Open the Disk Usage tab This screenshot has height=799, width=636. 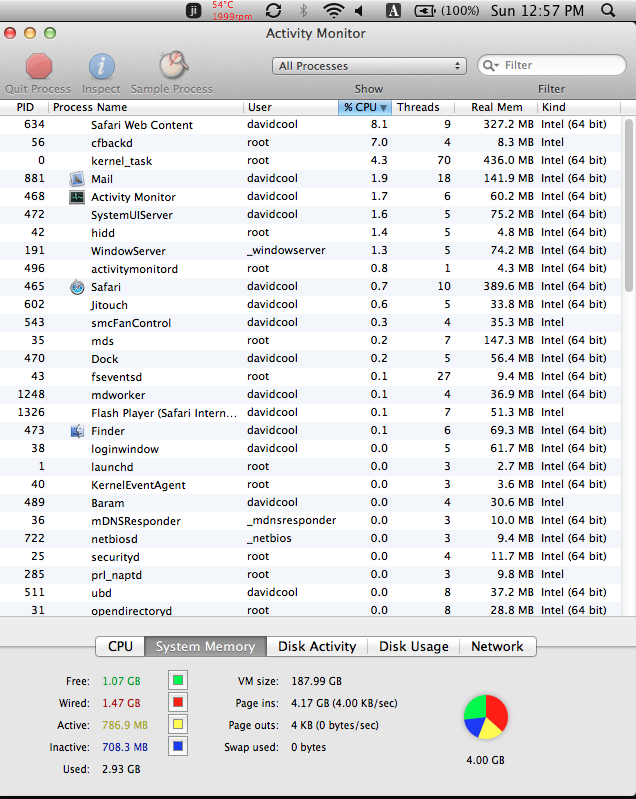414,646
